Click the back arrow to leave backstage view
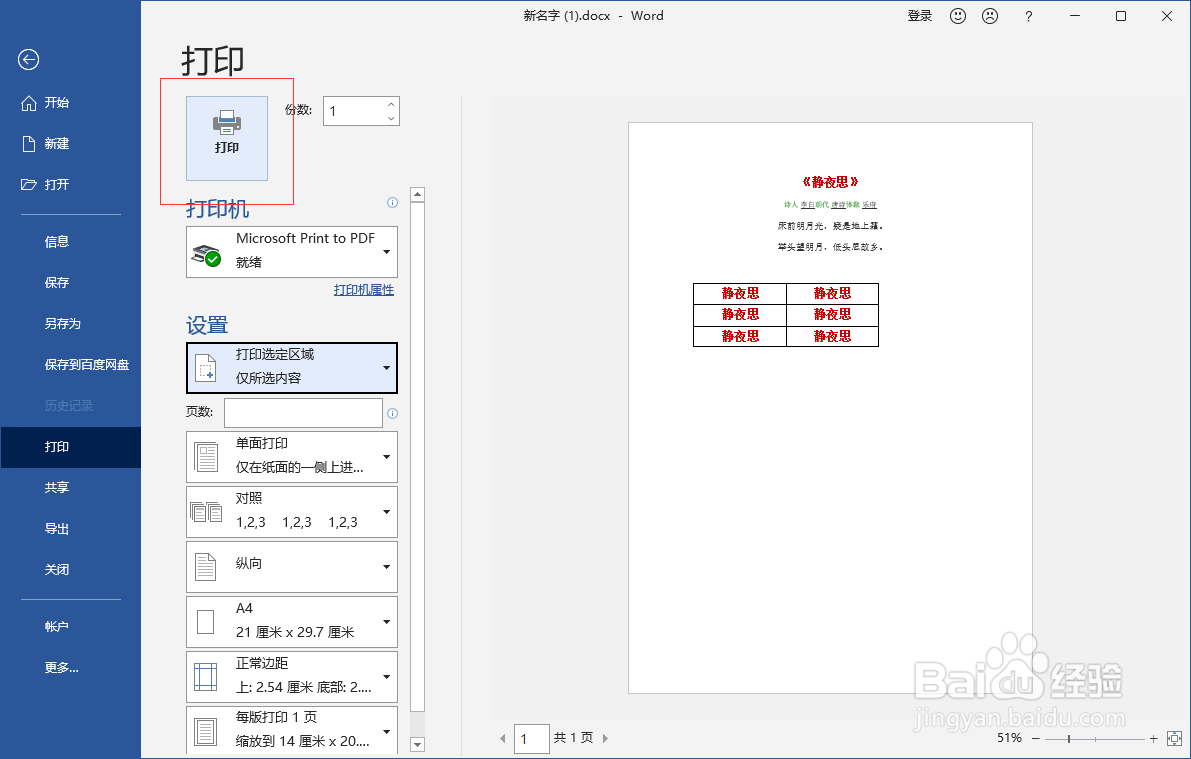 tap(29, 59)
